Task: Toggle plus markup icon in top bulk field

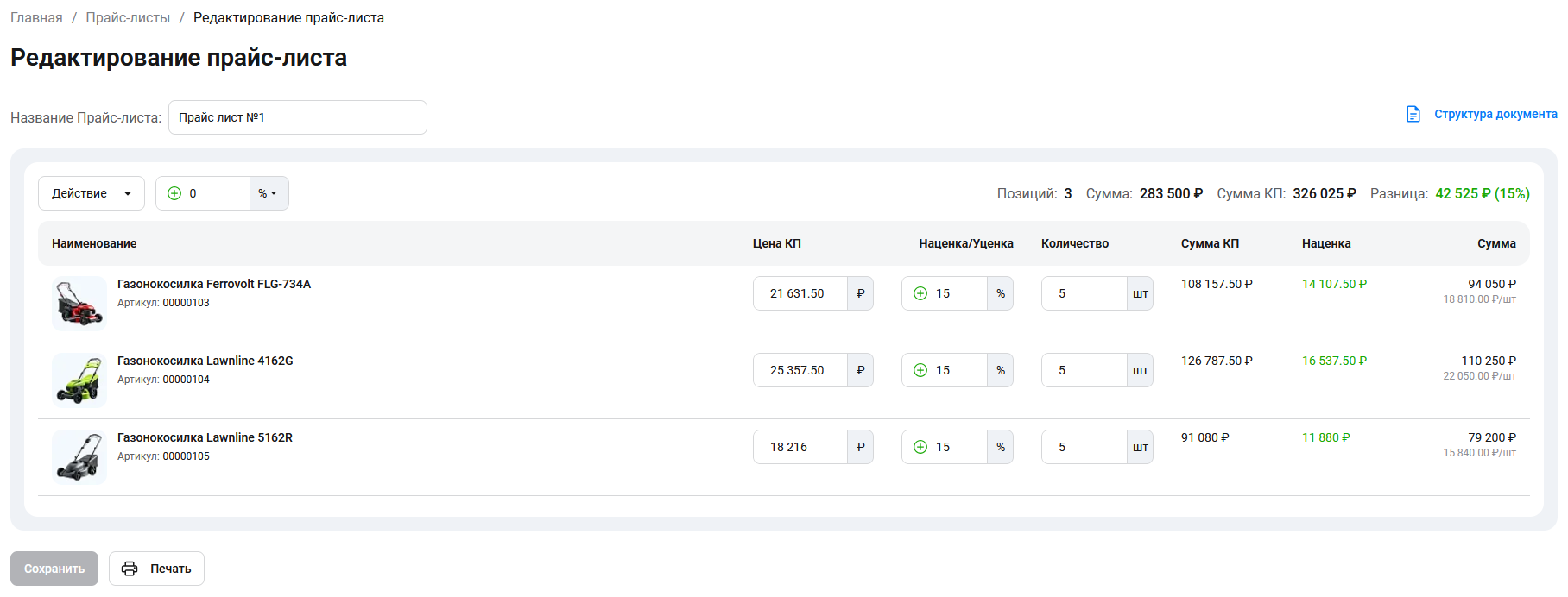Action: (x=174, y=193)
